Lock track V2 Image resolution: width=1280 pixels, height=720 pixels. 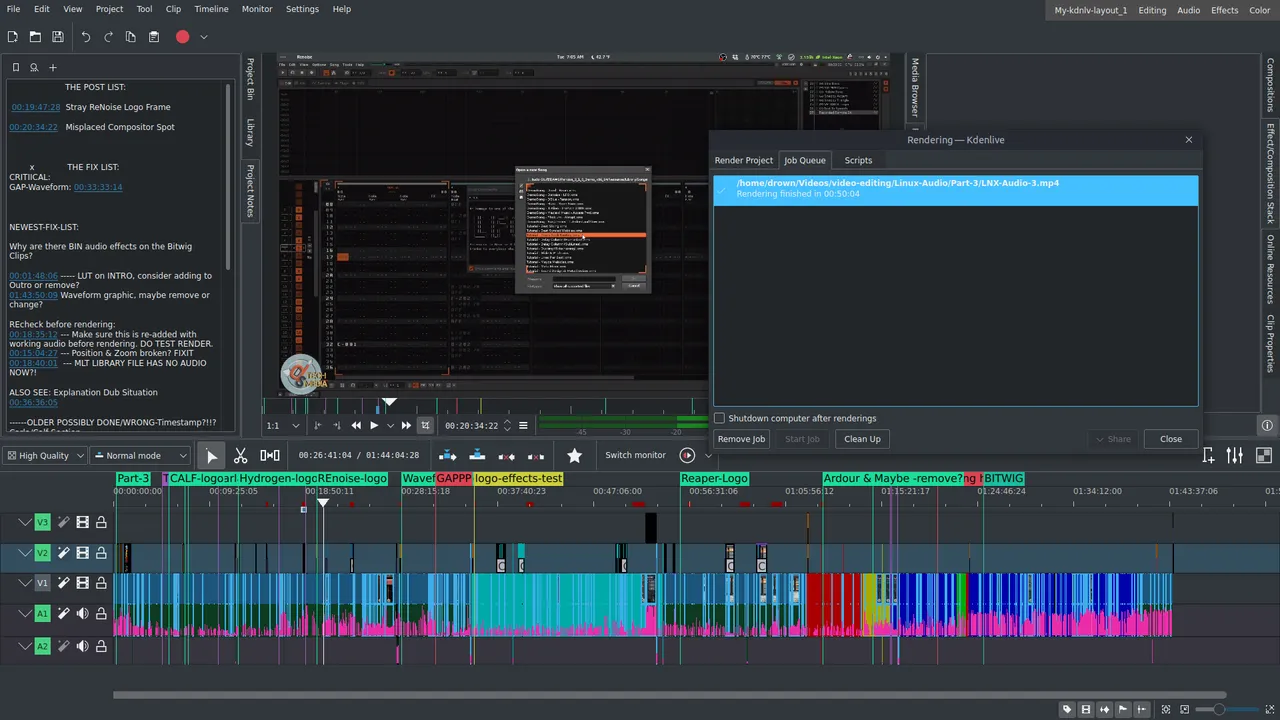101,553
